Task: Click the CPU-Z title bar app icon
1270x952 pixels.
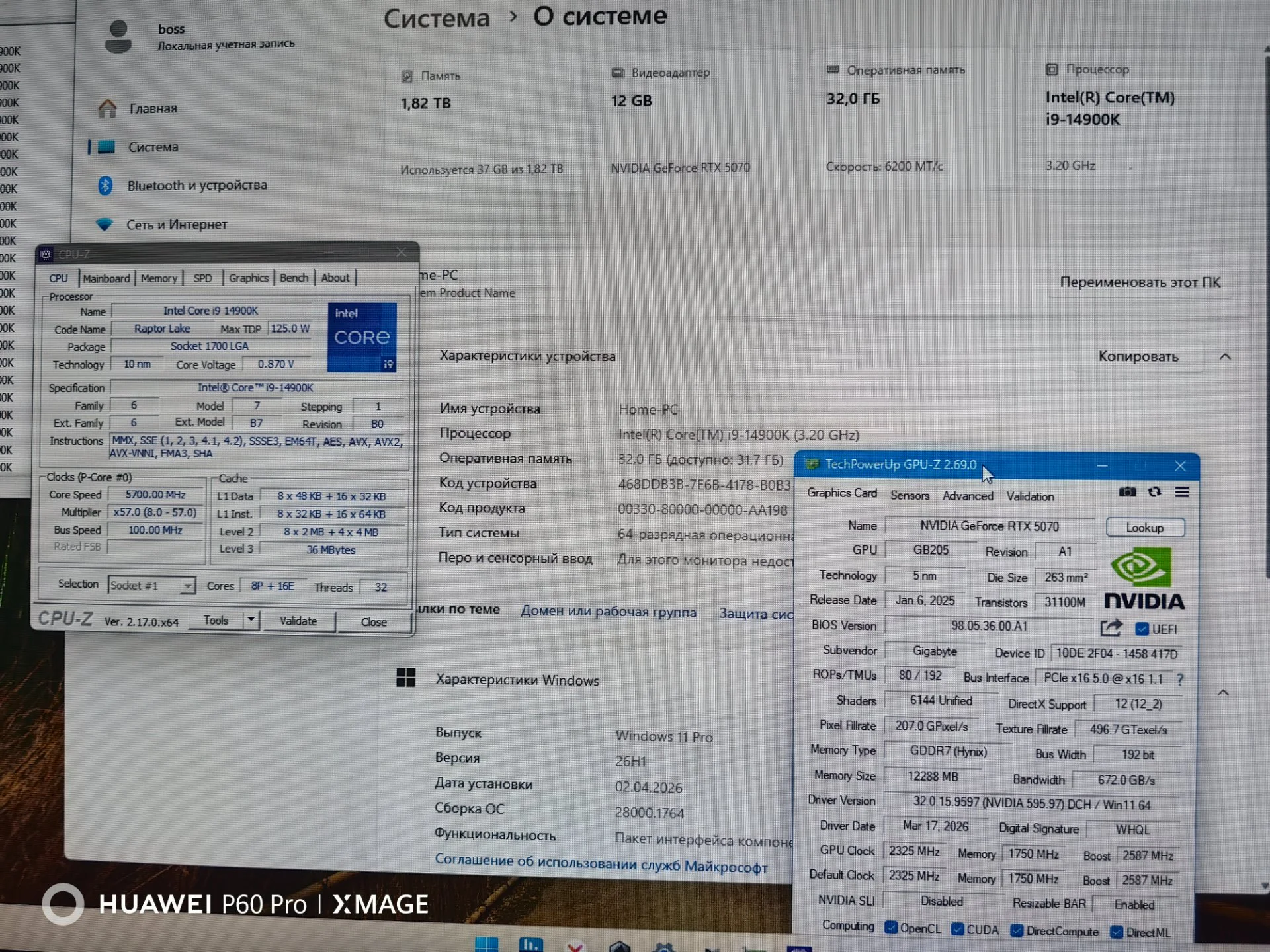Action: pyautogui.click(x=46, y=254)
